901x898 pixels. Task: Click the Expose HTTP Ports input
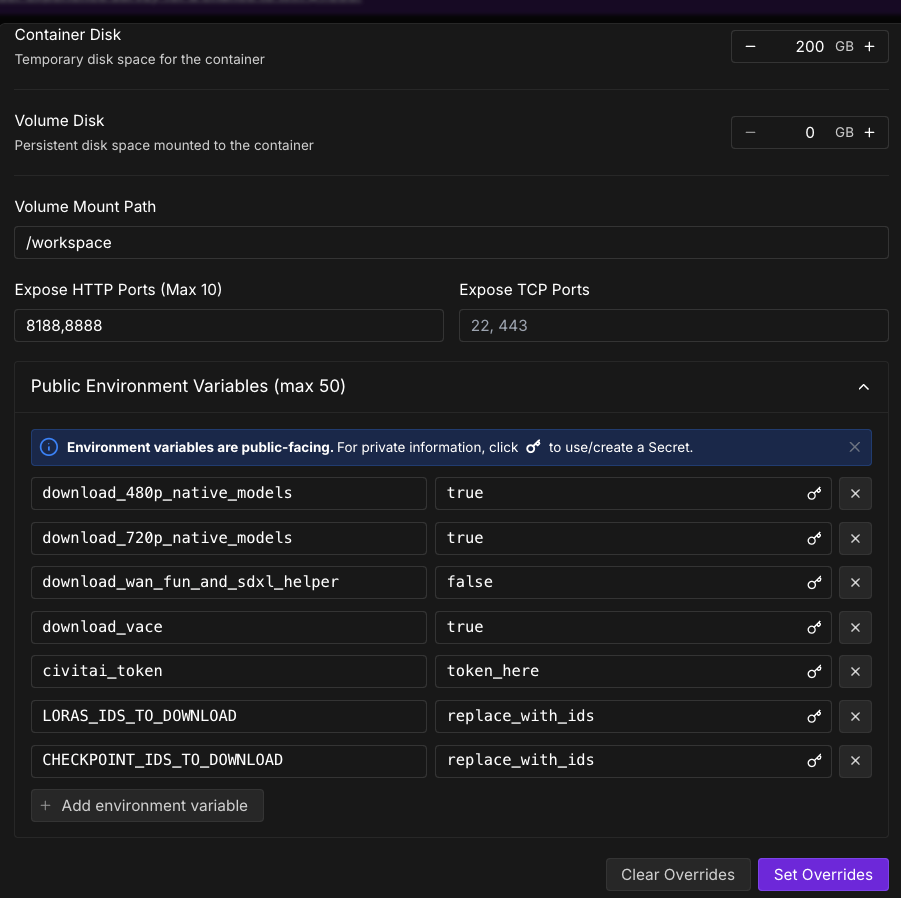pos(228,326)
